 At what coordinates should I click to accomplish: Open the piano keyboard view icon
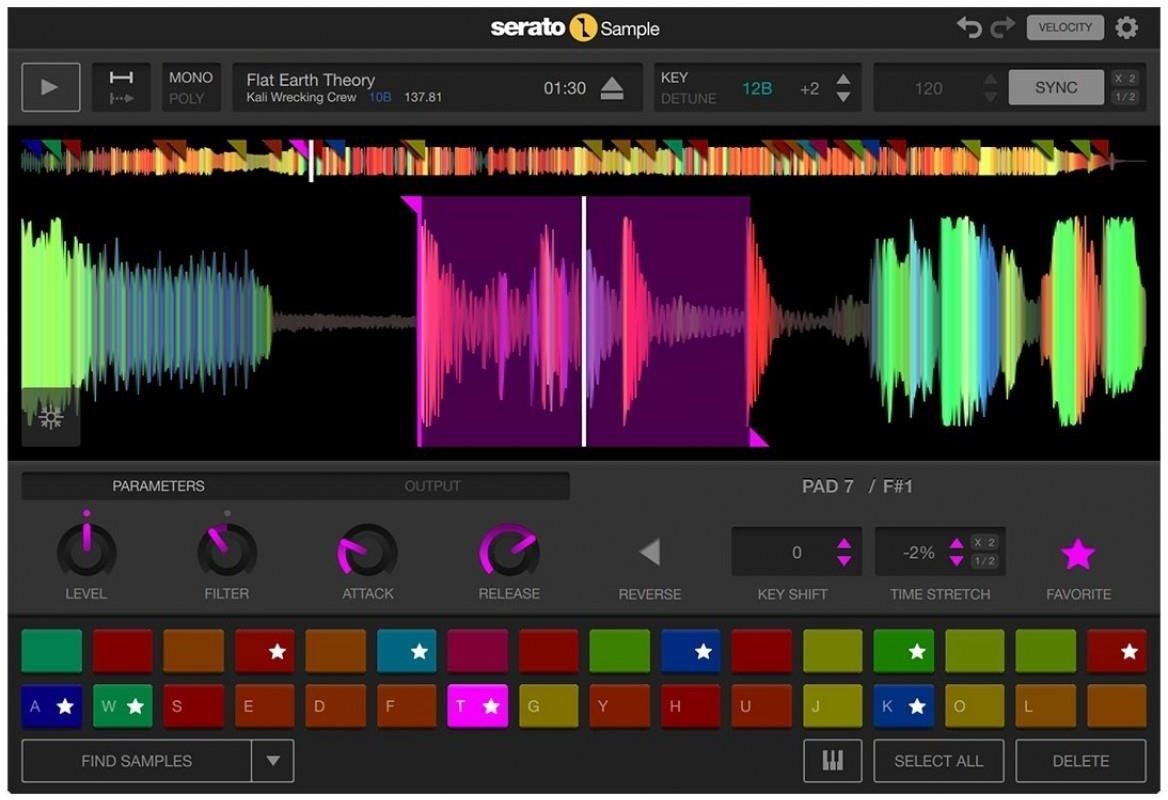(x=832, y=761)
